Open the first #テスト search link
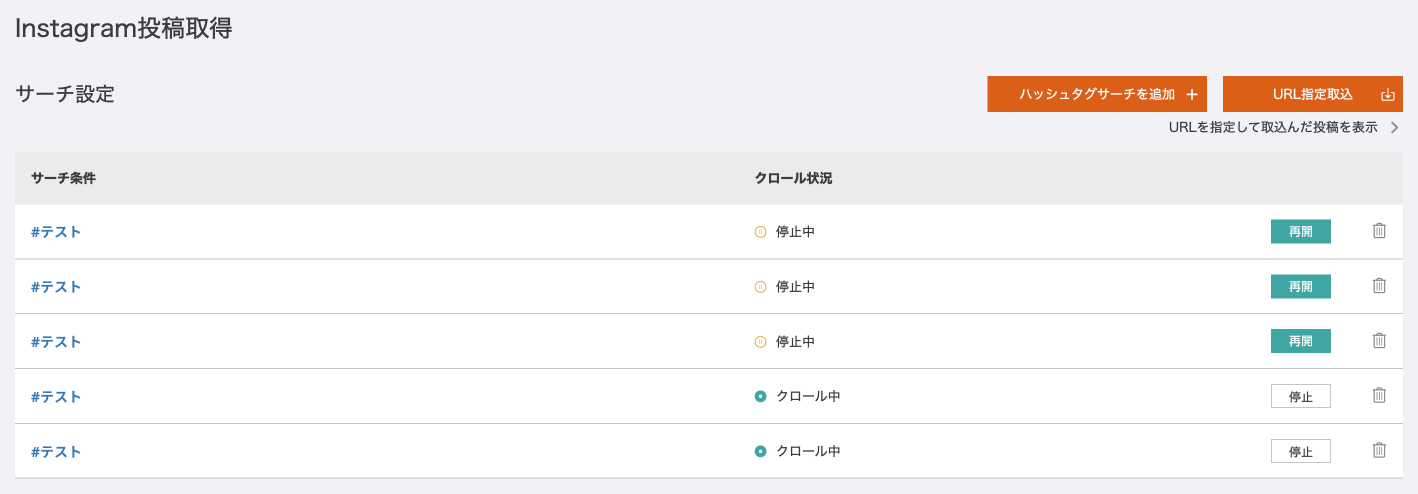Image resolution: width=1418 pixels, height=494 pixels. coord(56,232)
